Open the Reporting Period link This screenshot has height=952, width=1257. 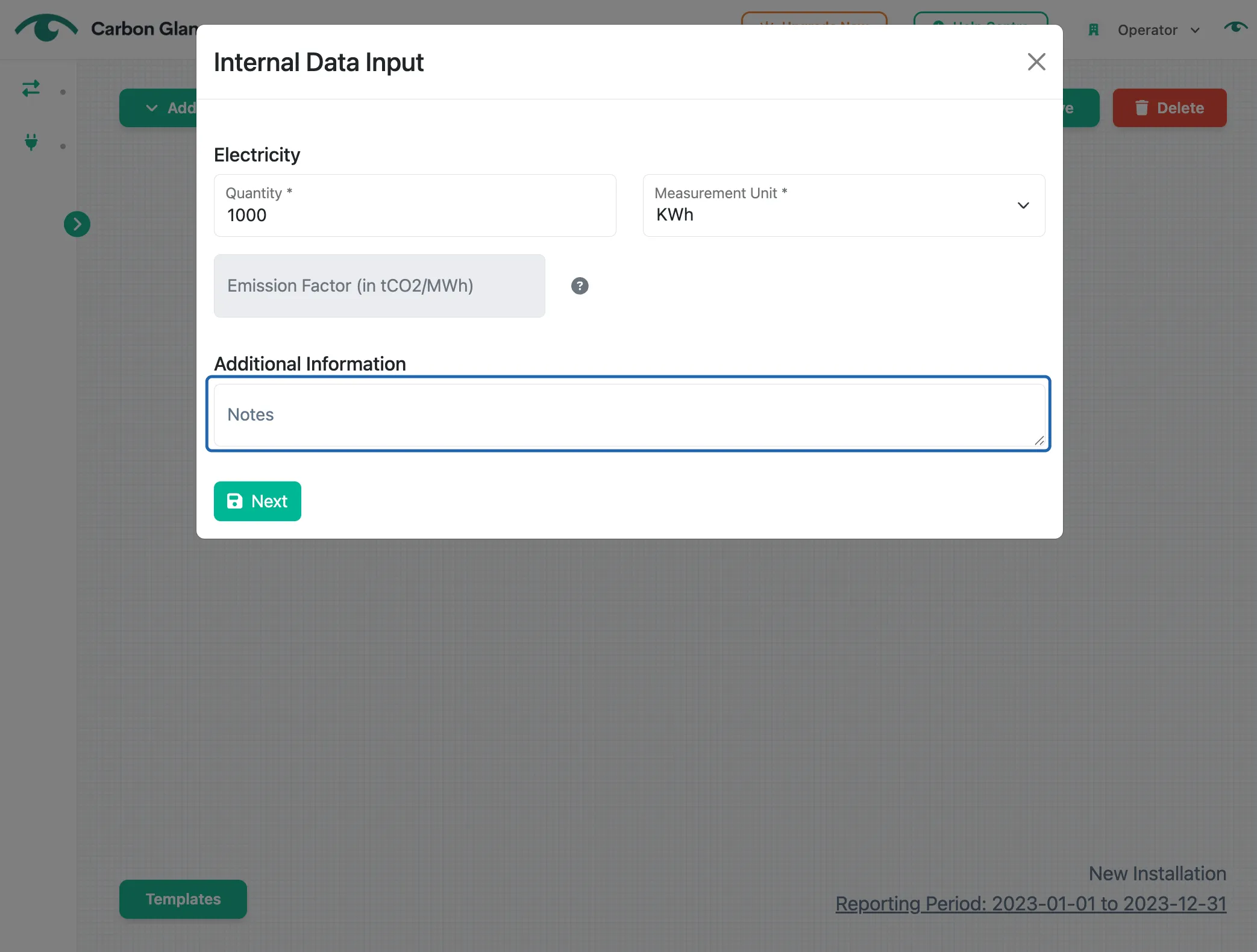[x=1030, y=904]
